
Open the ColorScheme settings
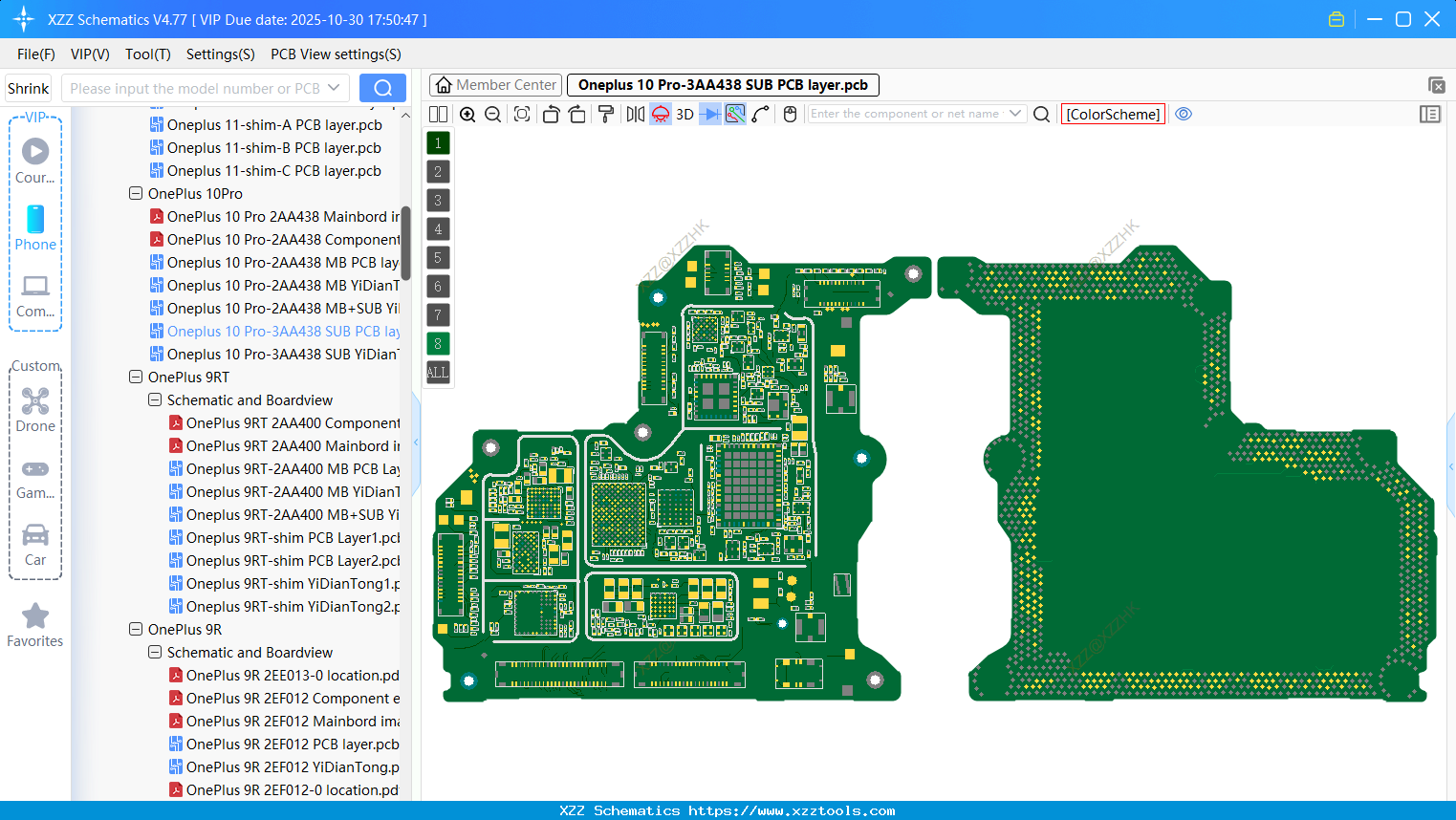pos(1113,114)
